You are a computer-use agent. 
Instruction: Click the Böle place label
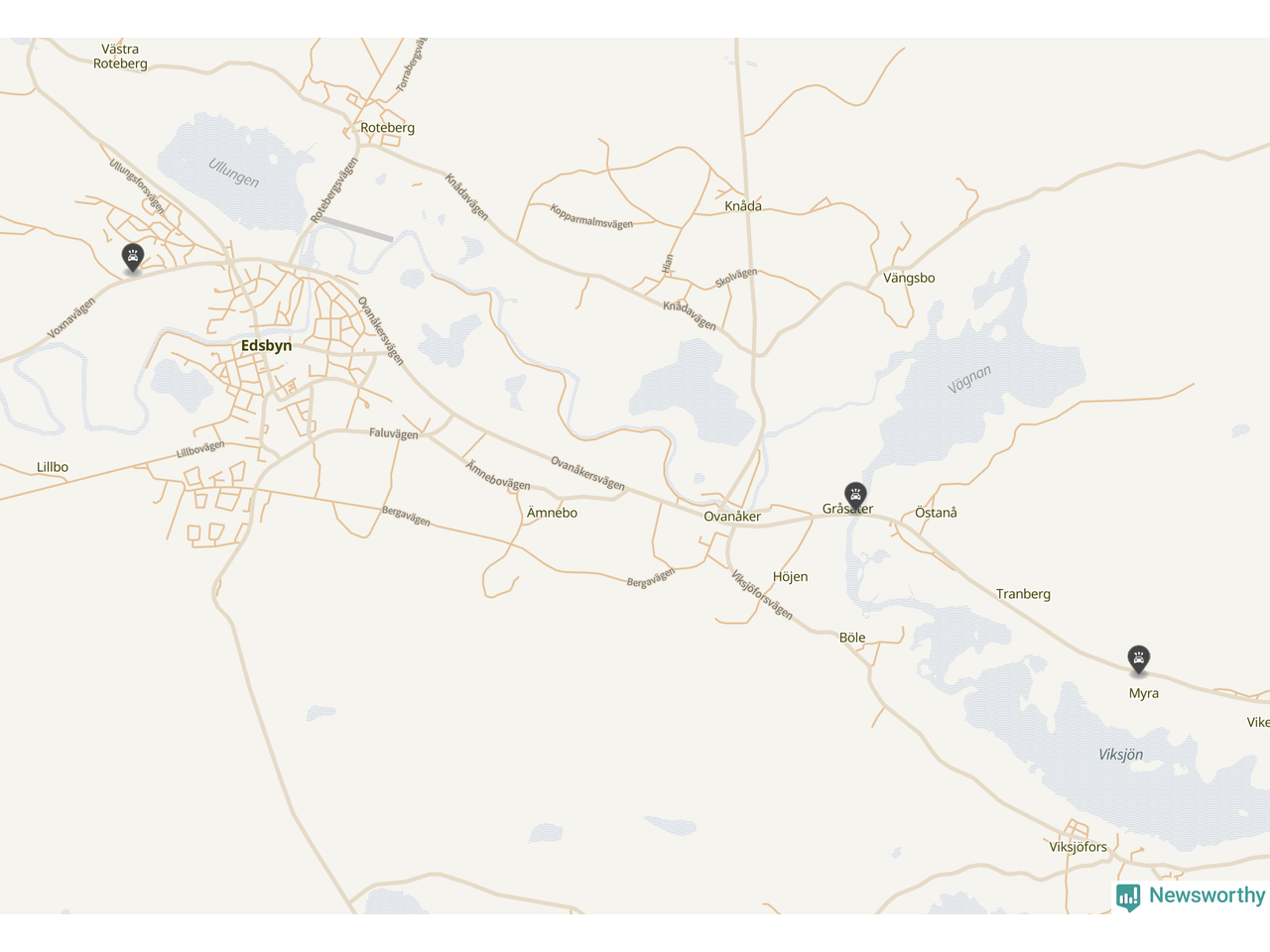pos(852,638)
